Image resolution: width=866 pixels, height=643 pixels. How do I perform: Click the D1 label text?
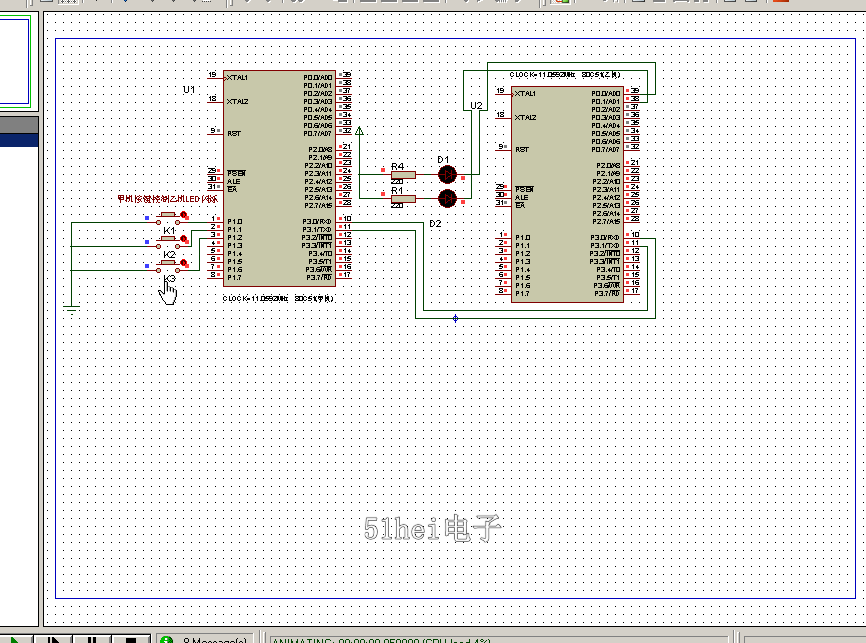pos(443,160)
